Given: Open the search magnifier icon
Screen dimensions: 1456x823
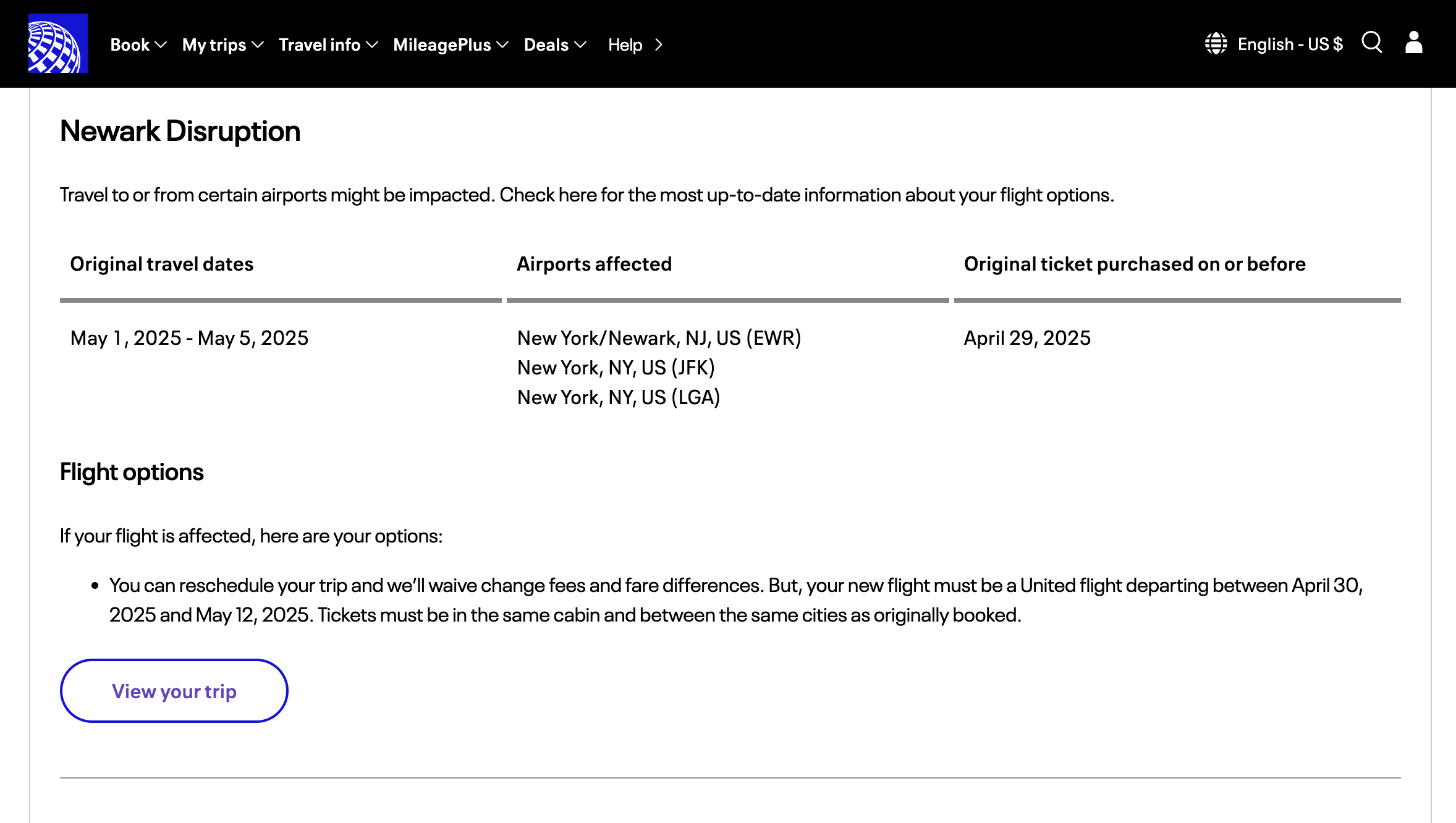Looking at the screenshot, I should pos(1371,43).
